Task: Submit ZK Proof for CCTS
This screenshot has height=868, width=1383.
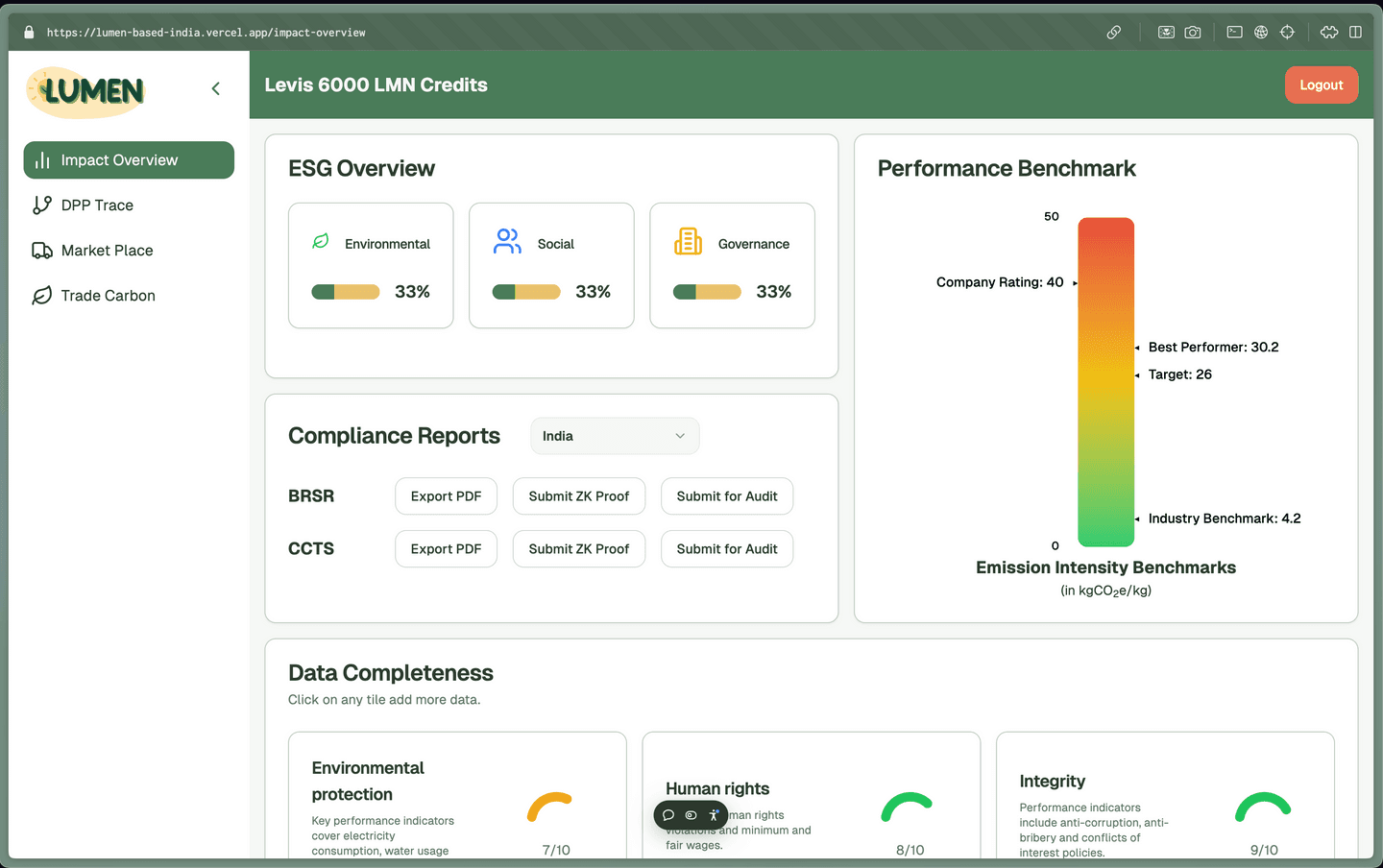Action: (x=579, y=549)
